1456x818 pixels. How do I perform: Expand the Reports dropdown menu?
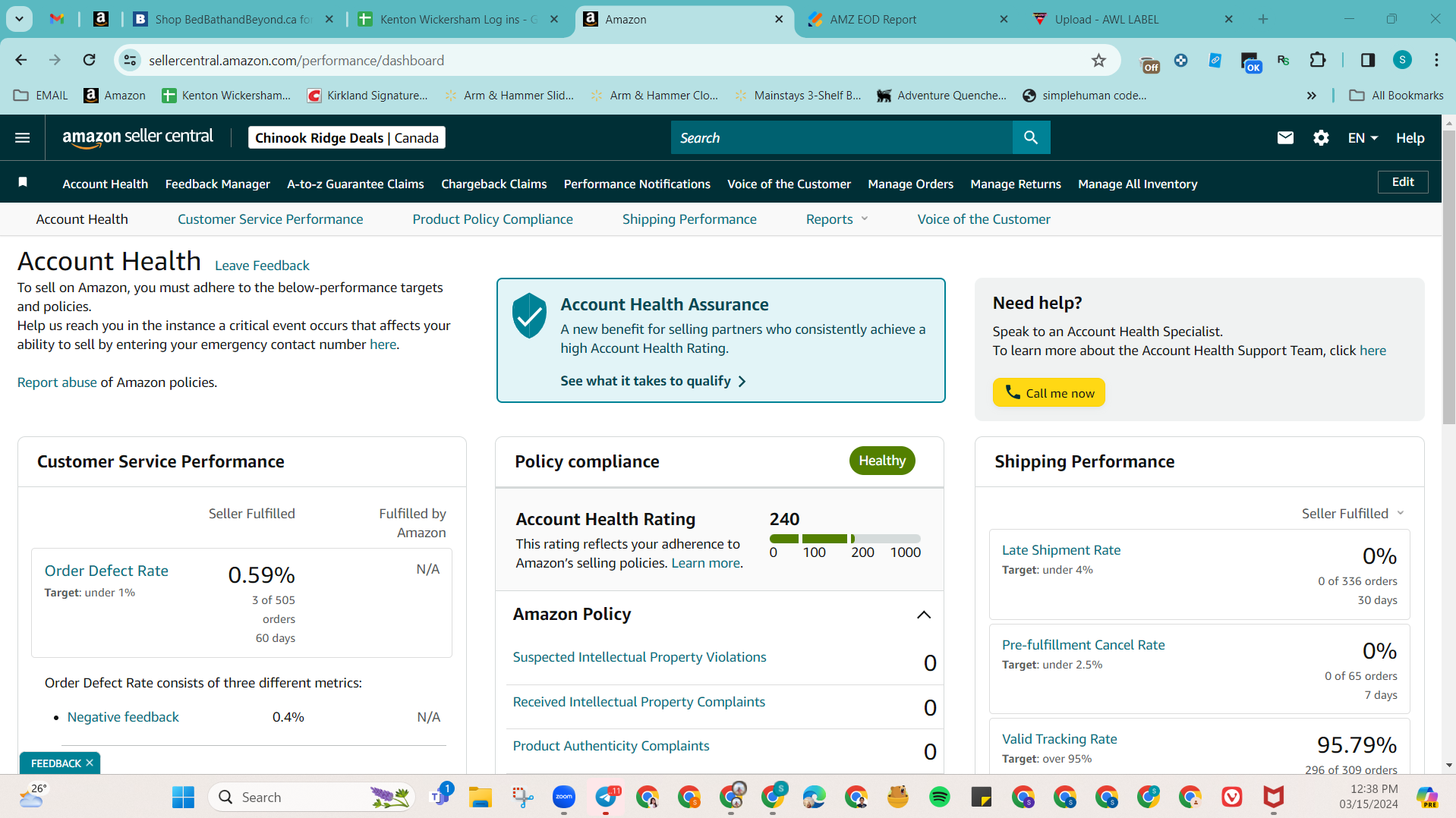(837, 219)
